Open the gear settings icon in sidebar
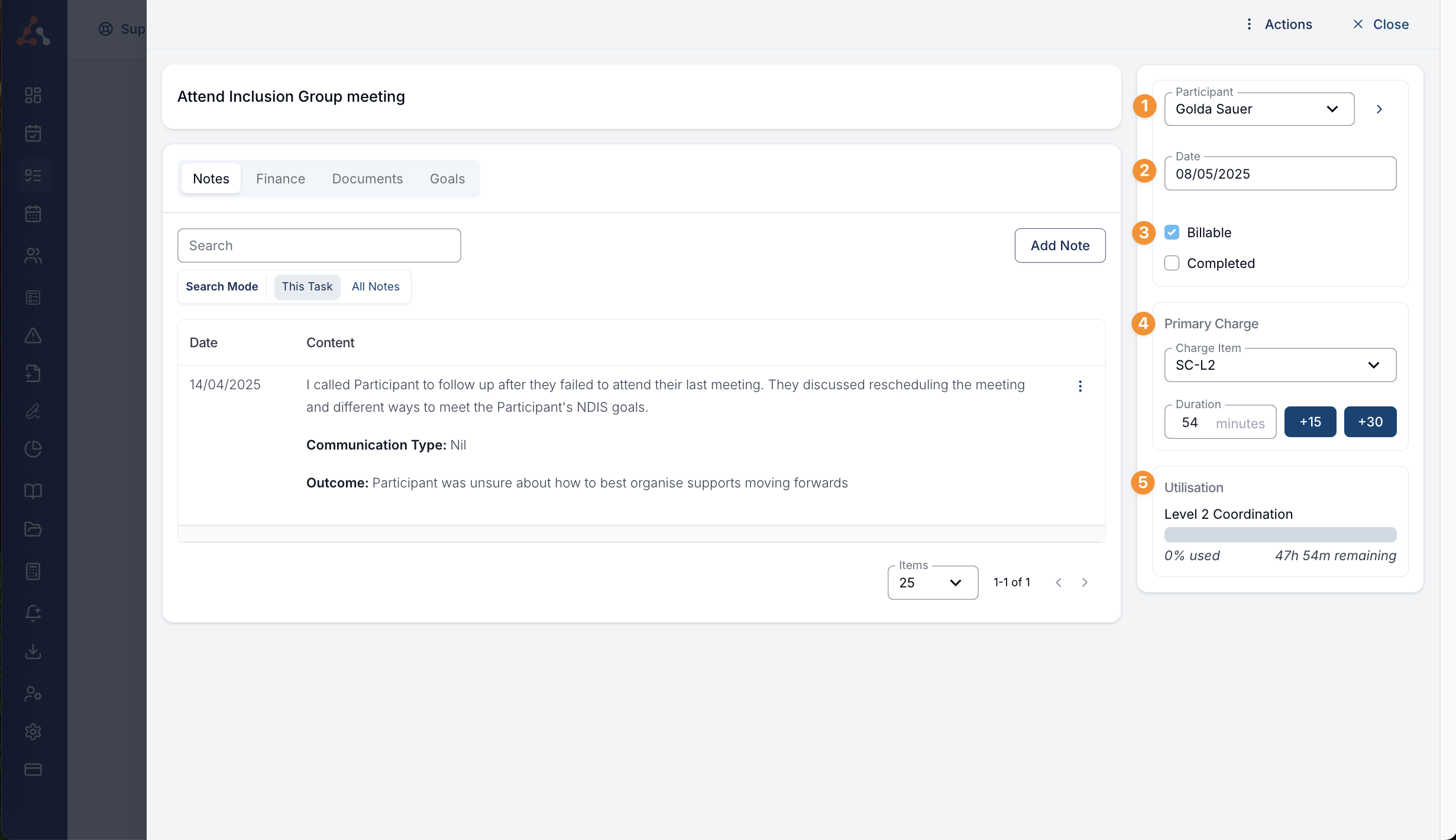Image resolution: width=1456 pixels, height=840 pixels. point(33,732)
